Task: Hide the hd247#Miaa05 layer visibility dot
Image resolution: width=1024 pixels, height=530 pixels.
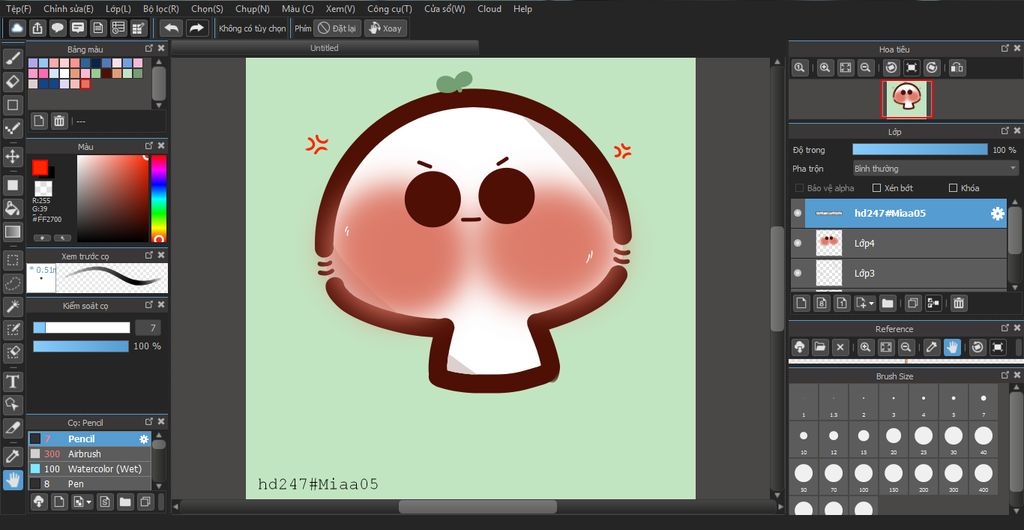Action: coord(797,213)
